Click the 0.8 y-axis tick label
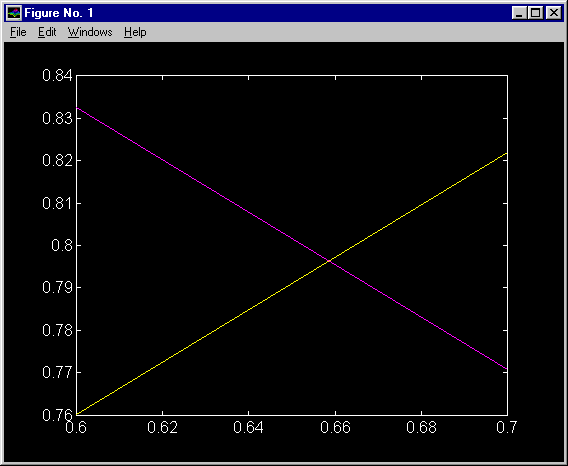The image size is (568, 466). [x=62, y=246]
